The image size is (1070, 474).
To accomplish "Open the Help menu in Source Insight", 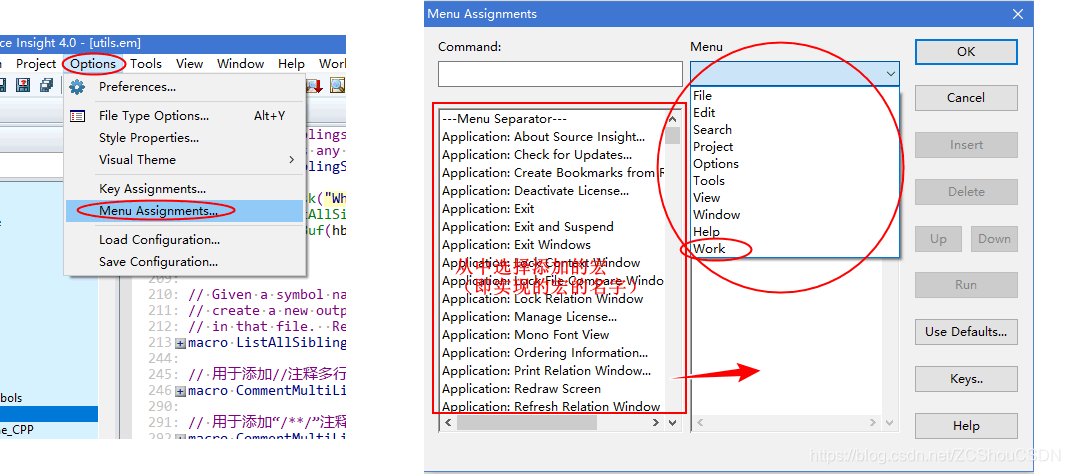I will [x=291, y=63].
